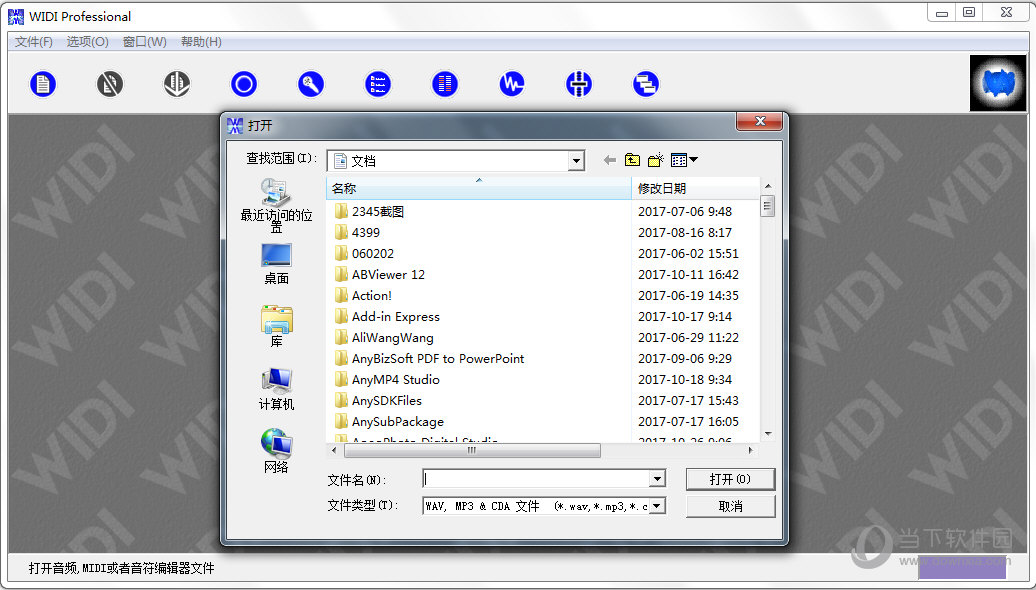Click the date 2017-10-18 9:34
Viewport: 1036px width, 590px height.
pyautogui.click(x=685, y=380)
